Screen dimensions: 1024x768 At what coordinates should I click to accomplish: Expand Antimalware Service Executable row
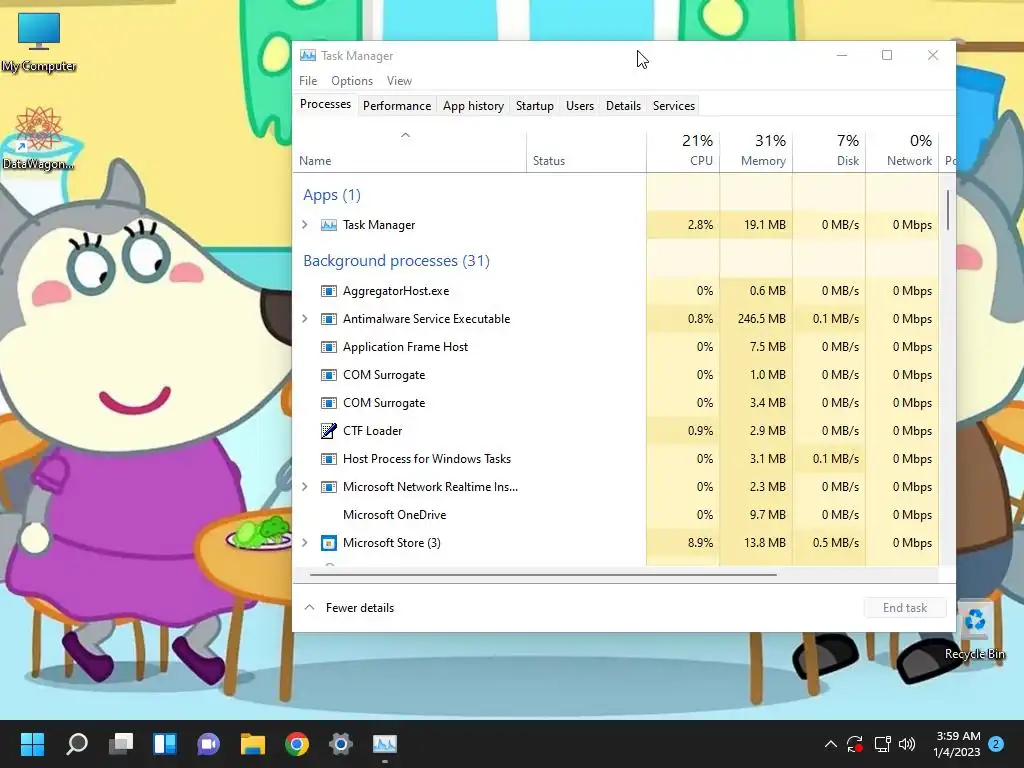pyautogui.click(x=305, y=319)
